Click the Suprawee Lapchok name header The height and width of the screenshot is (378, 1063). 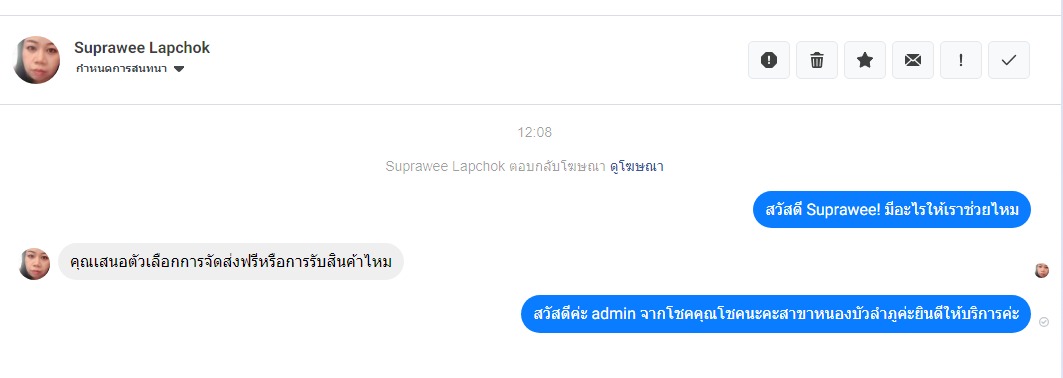click(142, 48)
